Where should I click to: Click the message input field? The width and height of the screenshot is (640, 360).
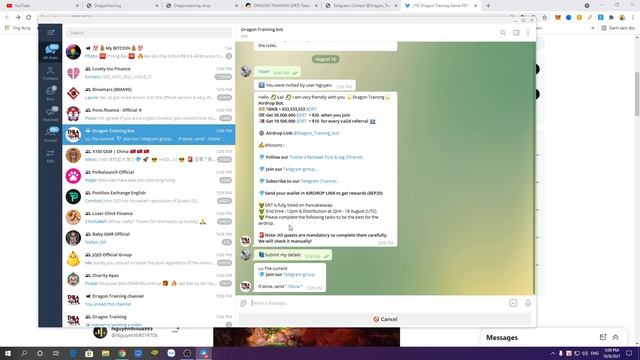click(x=378, y=303)
